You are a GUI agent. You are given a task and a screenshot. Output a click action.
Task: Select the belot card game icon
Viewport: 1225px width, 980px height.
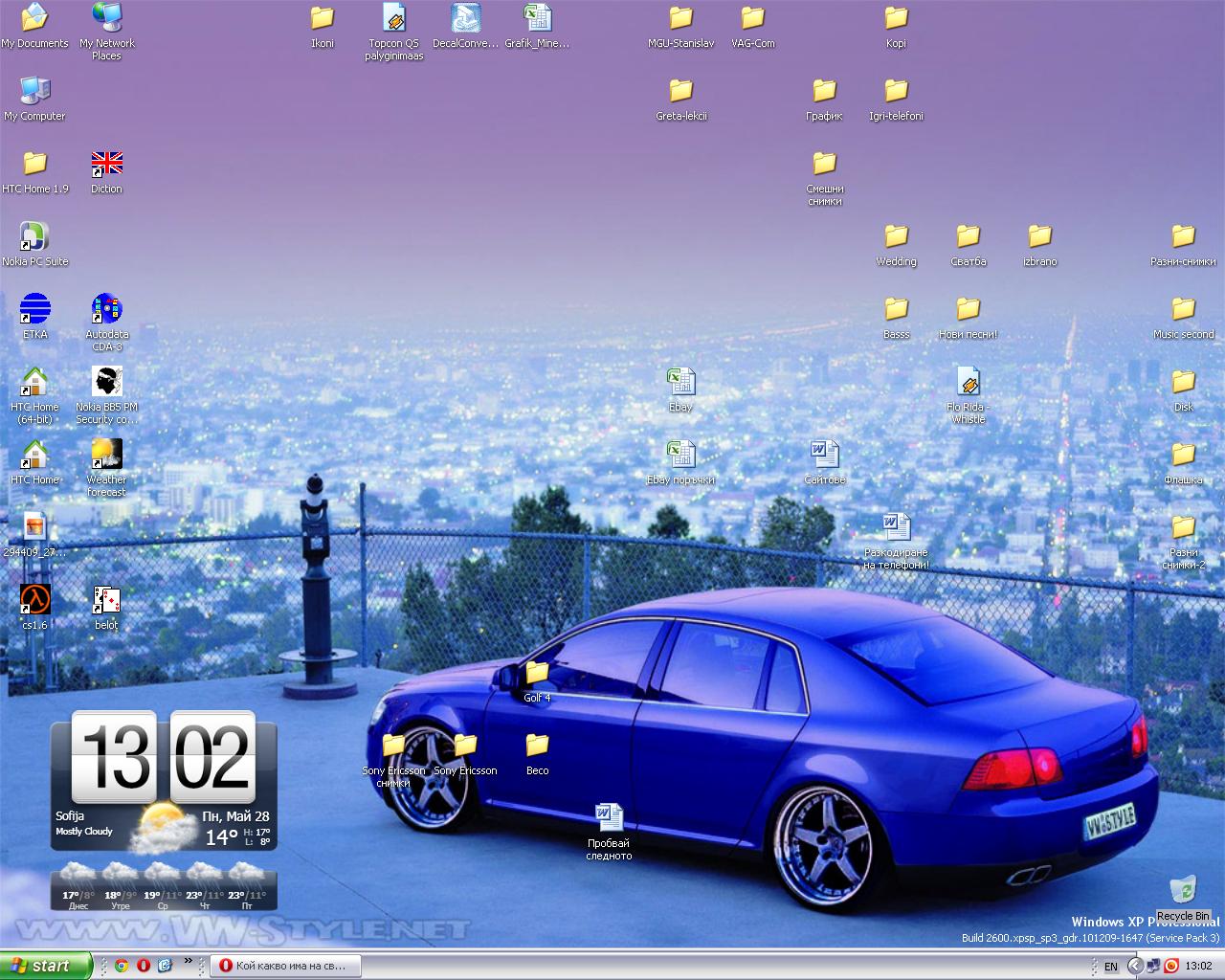point(106,601)
